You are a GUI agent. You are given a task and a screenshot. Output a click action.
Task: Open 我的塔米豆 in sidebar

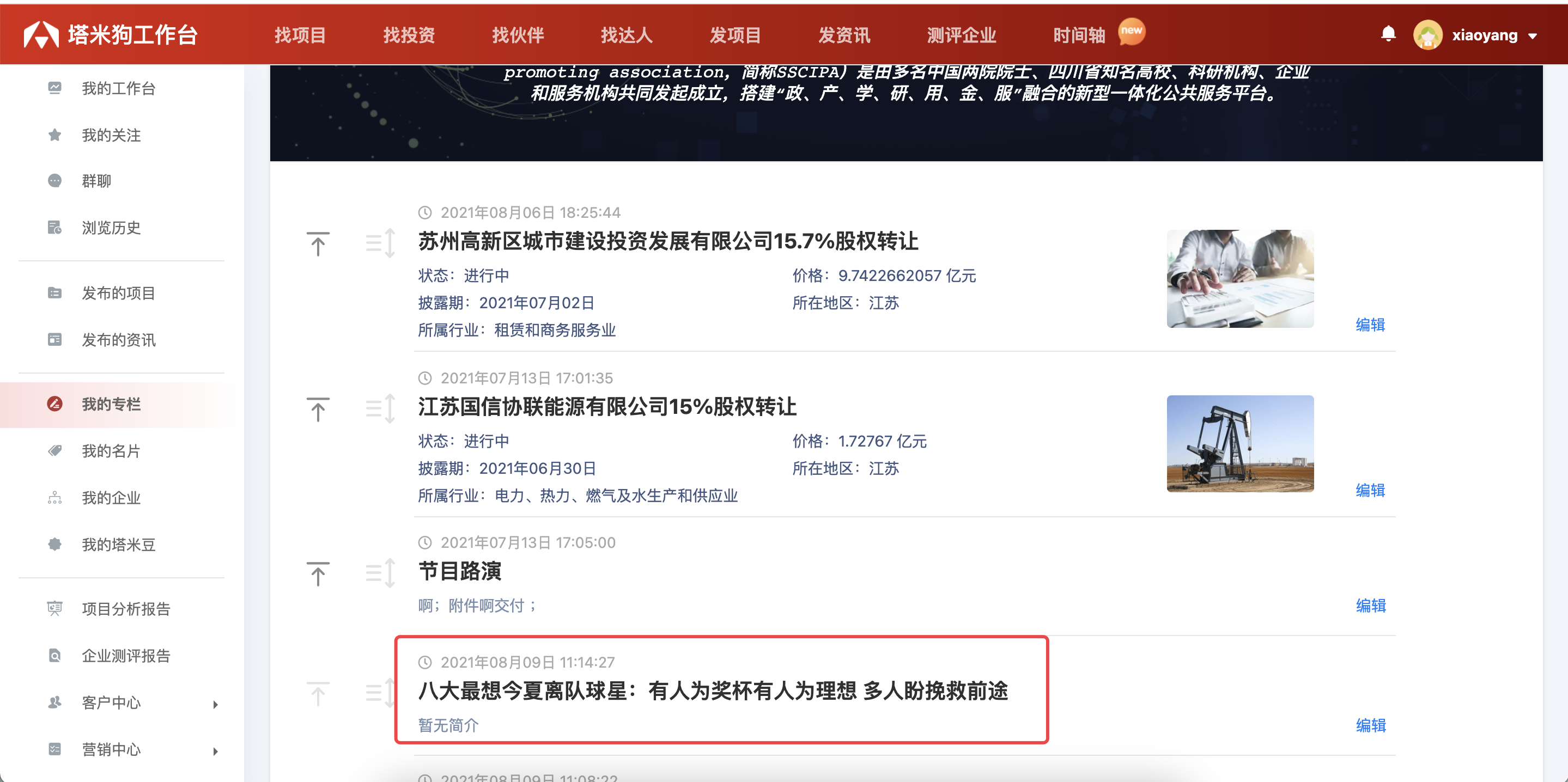pos(119,544)
